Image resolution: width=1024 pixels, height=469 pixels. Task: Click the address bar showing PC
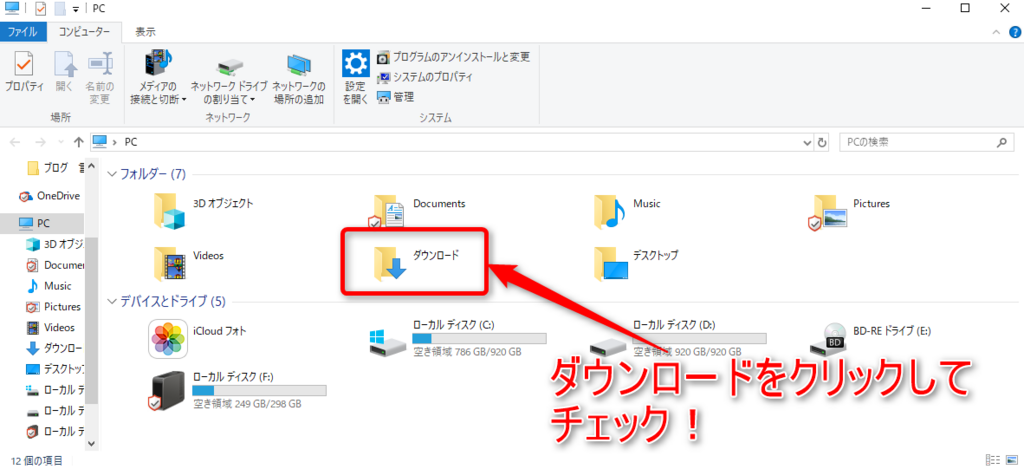tap(451, 142)
